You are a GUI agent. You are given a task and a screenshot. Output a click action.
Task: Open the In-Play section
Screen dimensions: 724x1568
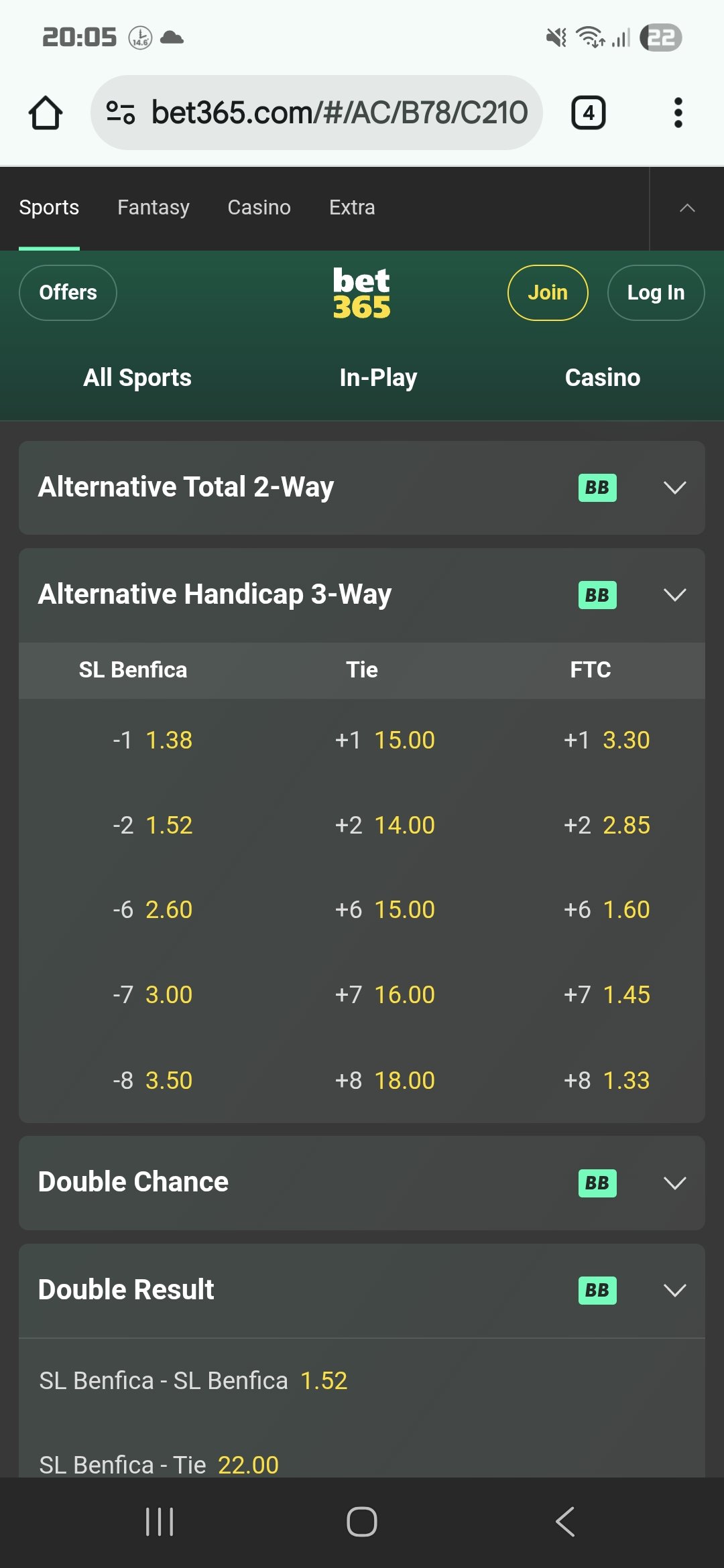[x=378, y=378]
